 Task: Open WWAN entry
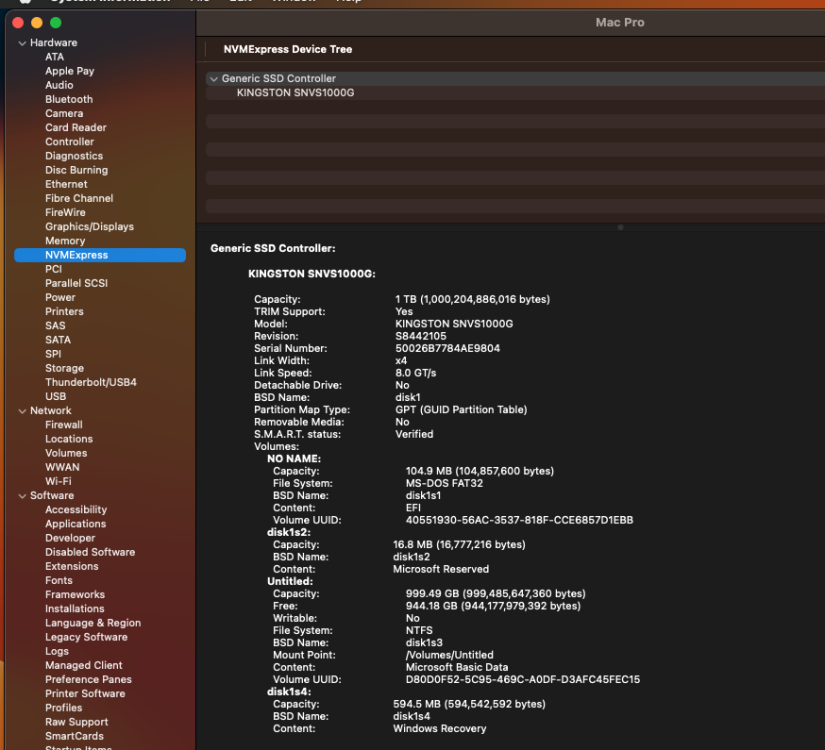coord(62,468)
